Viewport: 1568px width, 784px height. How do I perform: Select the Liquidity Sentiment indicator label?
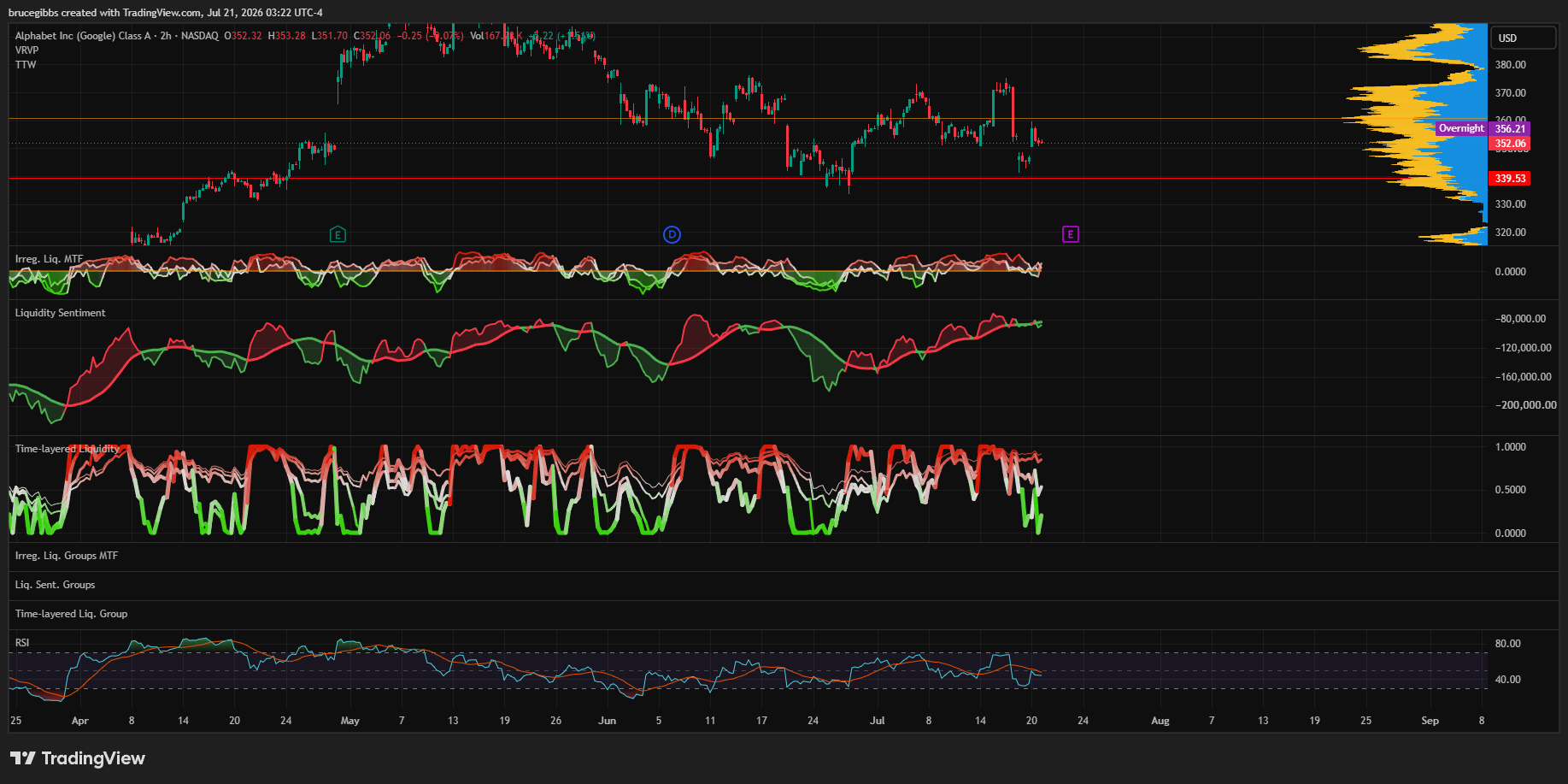[61, 313]
